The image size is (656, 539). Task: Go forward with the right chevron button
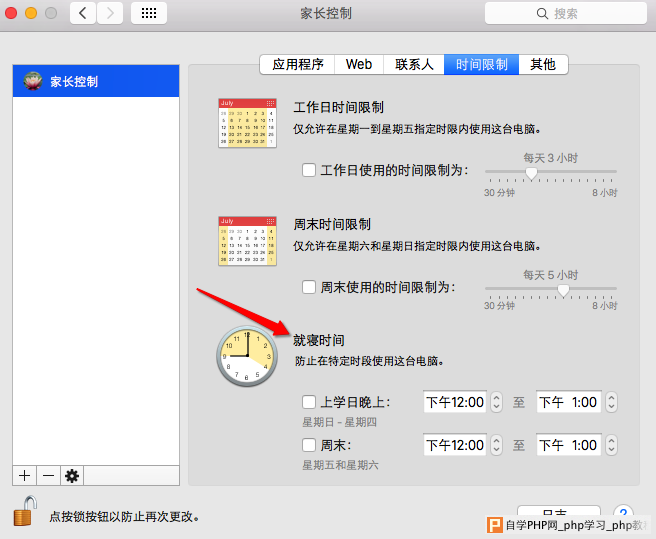pos(110,13)
